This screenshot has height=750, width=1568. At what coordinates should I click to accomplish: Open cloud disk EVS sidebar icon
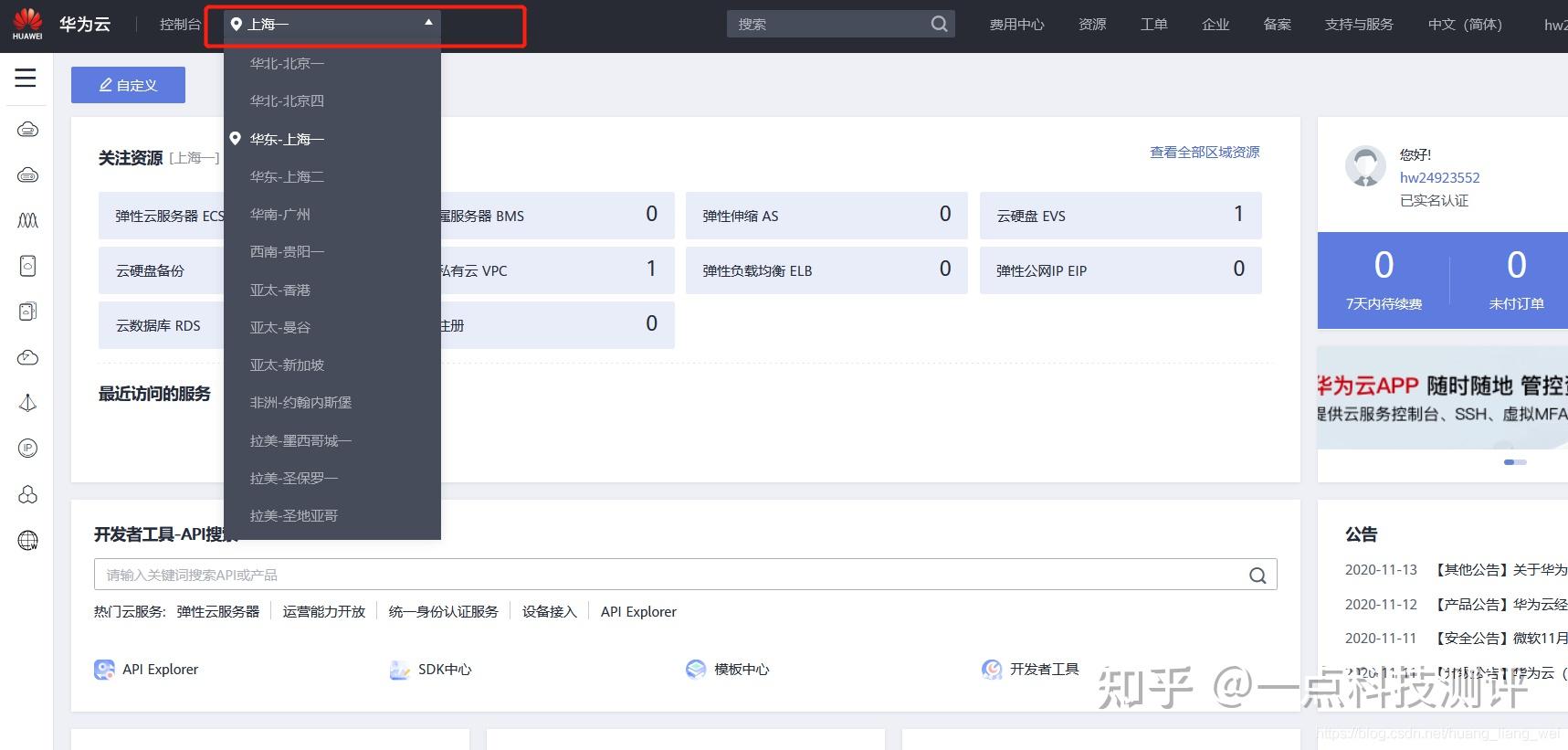coord(27,266)
